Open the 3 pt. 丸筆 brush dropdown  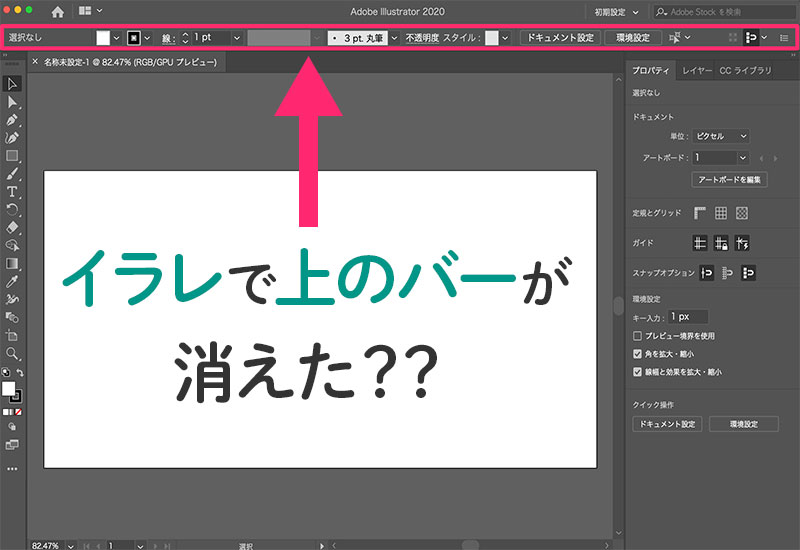coord(394,38)
